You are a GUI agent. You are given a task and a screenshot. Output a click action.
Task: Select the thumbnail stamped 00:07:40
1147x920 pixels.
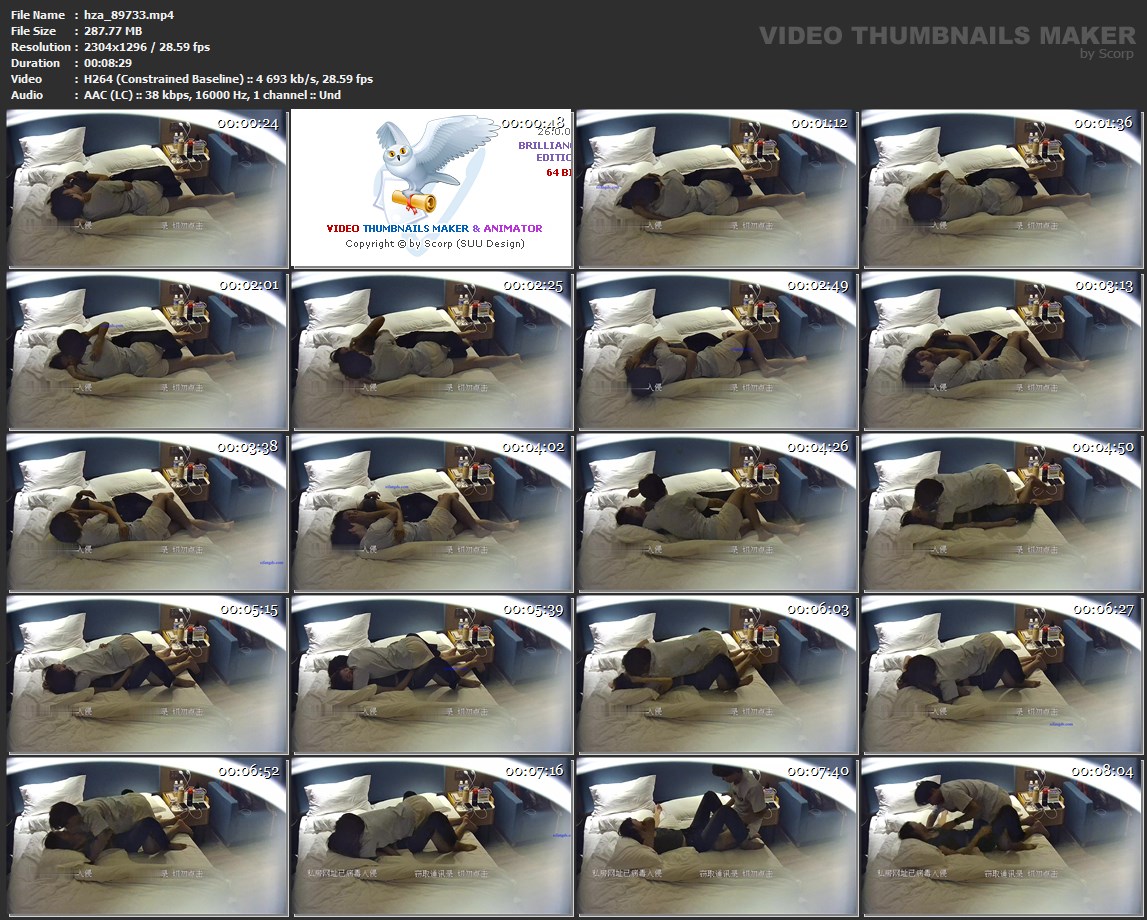point(717,837)
